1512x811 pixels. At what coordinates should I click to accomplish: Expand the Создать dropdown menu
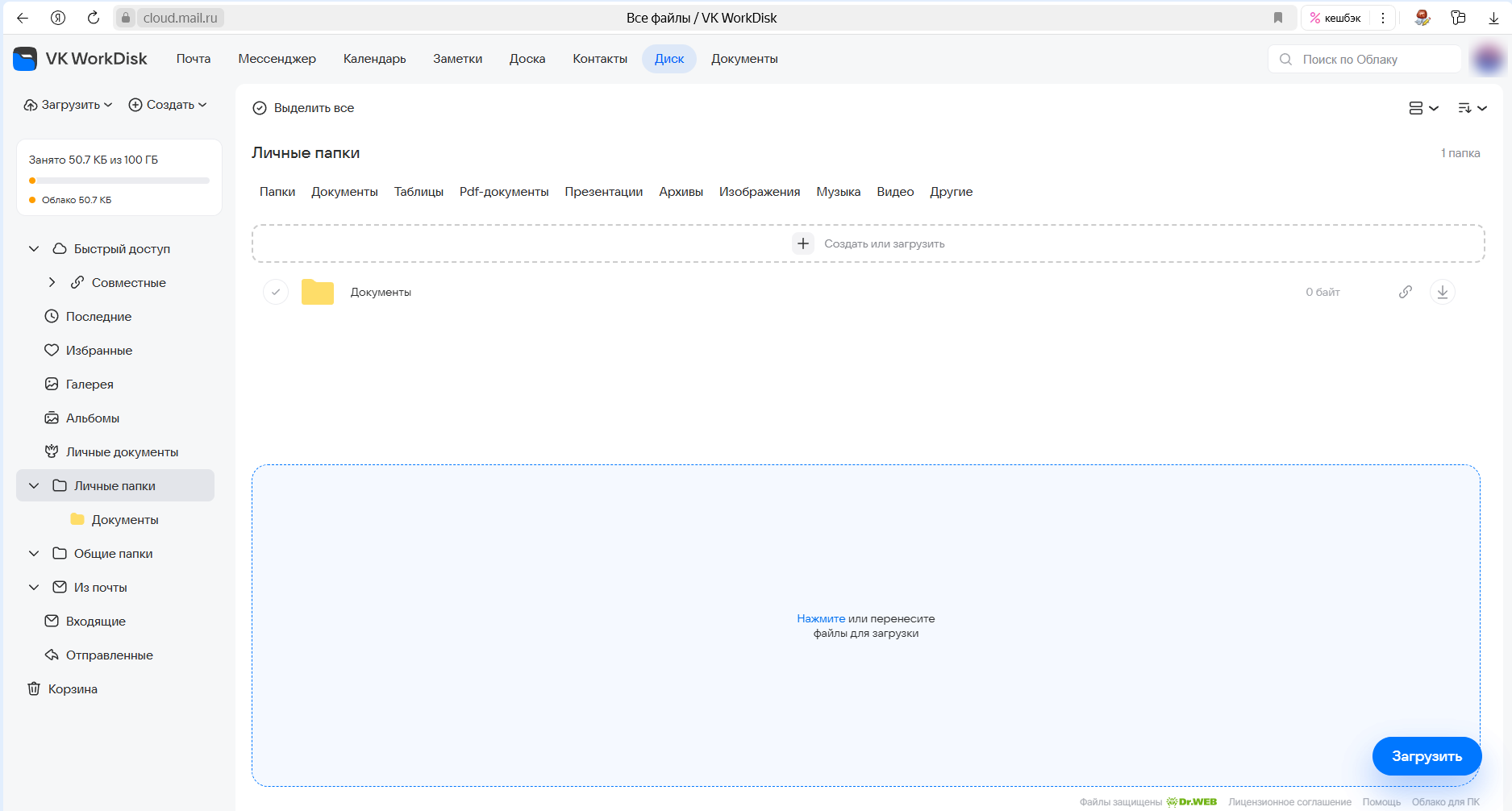tap(168, 105)
